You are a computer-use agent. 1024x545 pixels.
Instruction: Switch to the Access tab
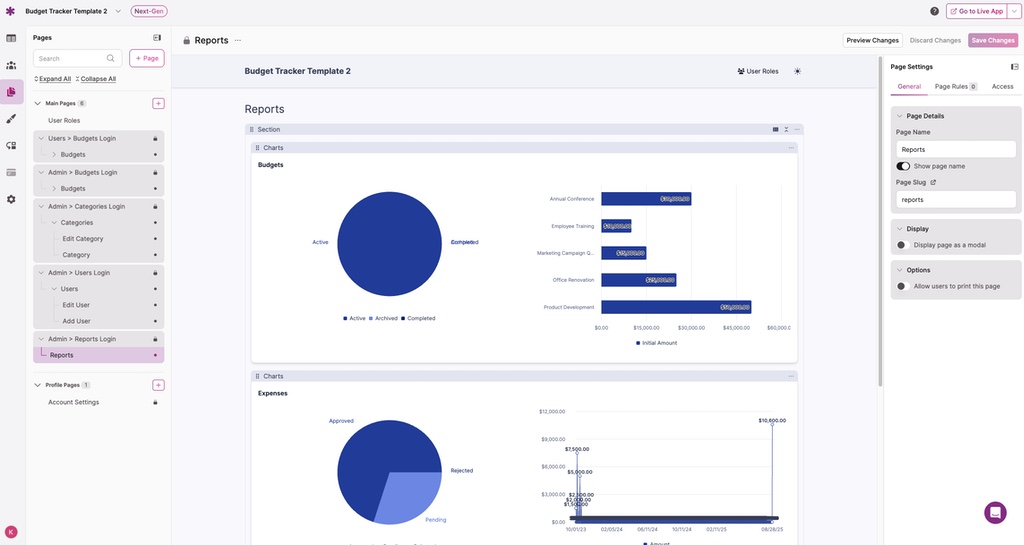coord(1002,87)
